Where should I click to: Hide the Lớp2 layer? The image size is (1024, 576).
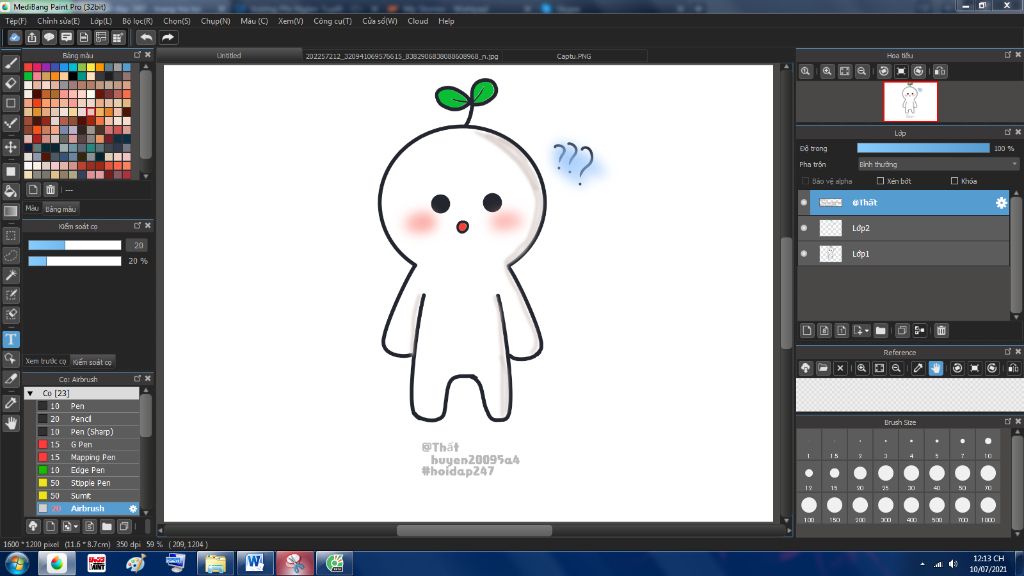(x=804, y=228)
